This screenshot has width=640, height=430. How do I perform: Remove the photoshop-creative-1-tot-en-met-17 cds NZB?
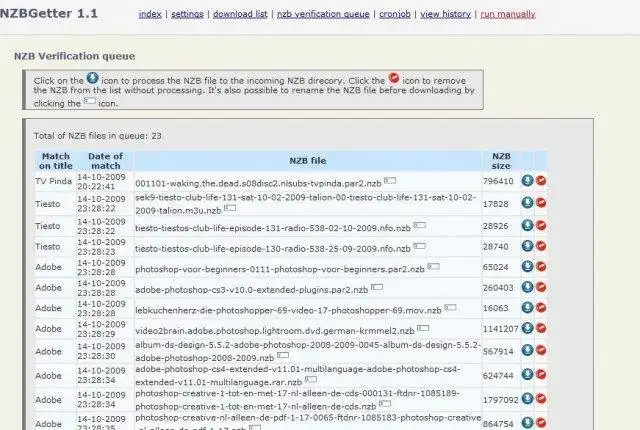point(541,399)
